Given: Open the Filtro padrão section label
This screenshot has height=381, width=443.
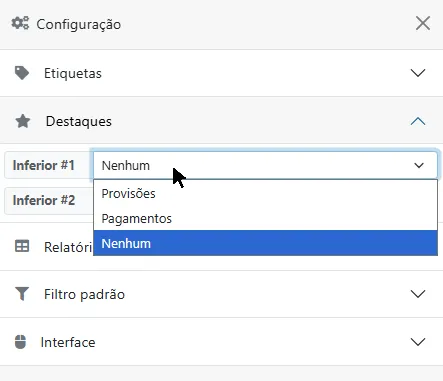Looking at the screenshot, I should pyautogui.click(x=84, y=294).
